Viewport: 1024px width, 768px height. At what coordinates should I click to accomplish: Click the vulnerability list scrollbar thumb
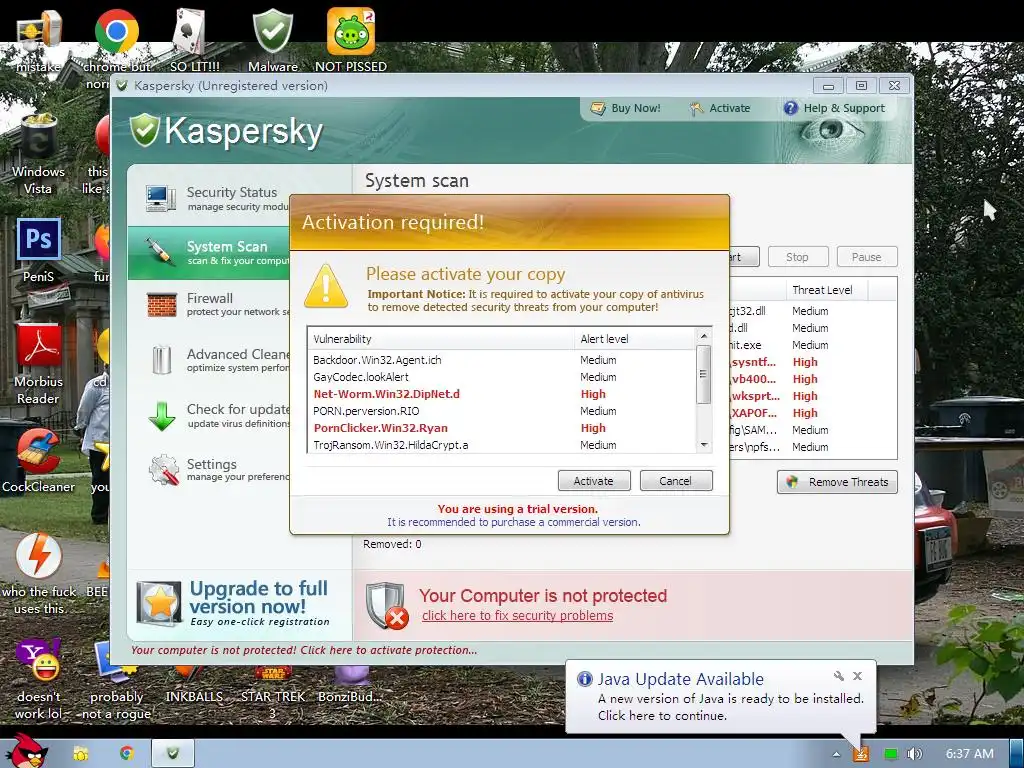703,374
